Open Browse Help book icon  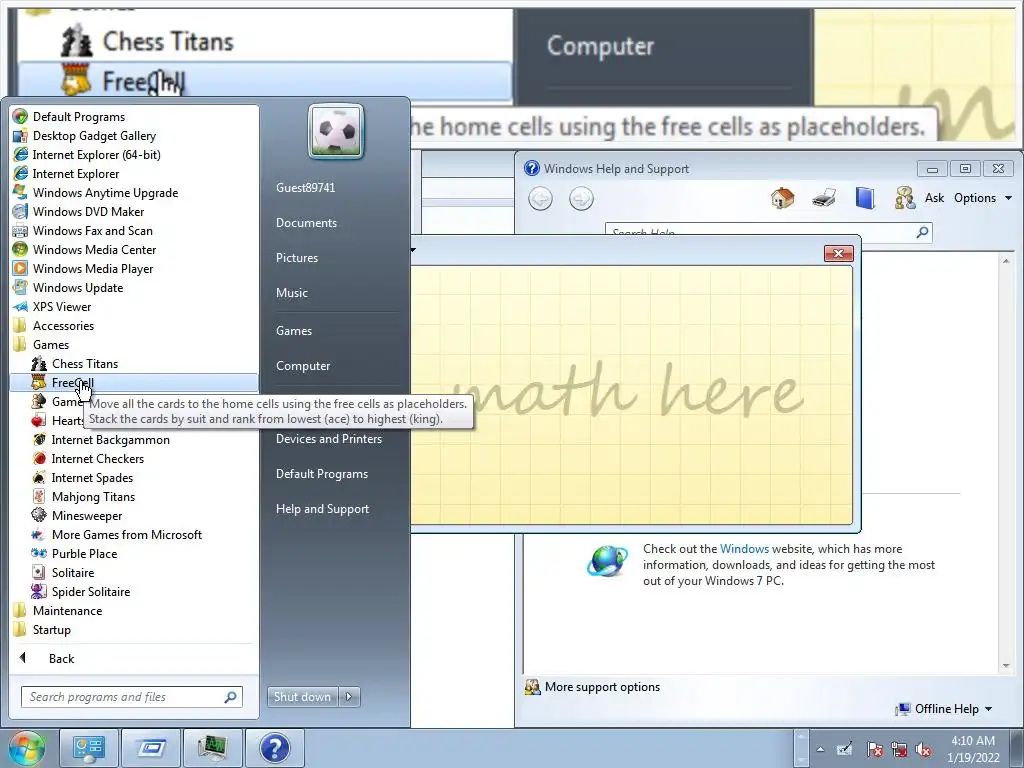[865, 198]
